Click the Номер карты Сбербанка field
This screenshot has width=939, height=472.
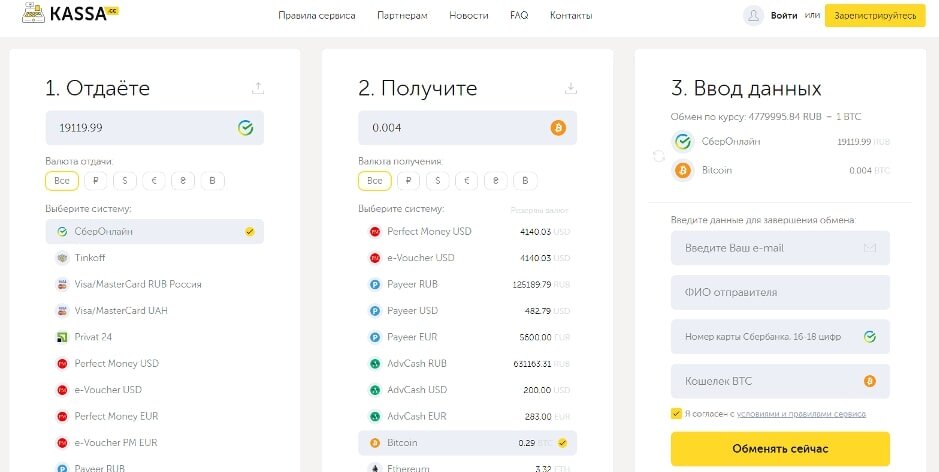tap(780, 337)
